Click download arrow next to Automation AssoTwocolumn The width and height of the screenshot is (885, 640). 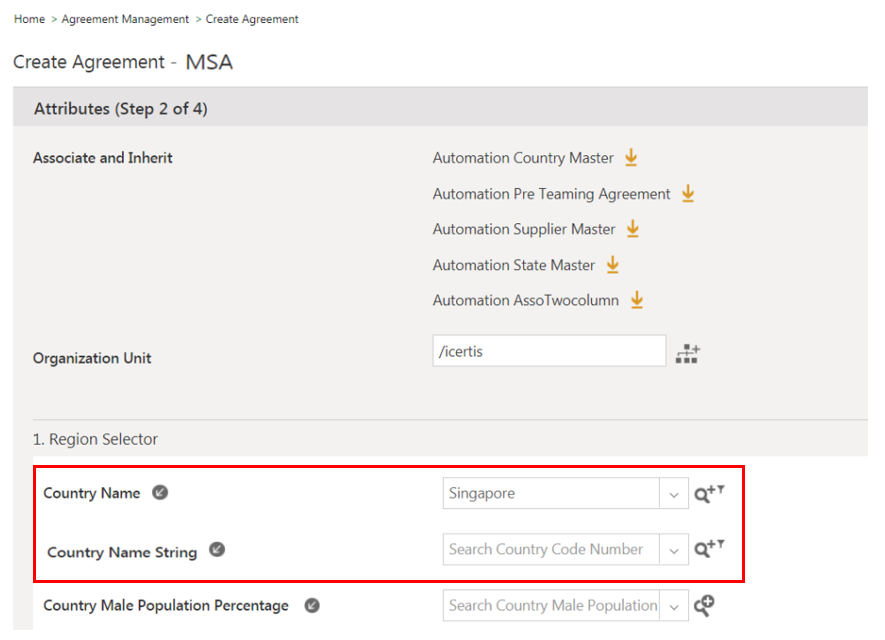pyautogui.click(x=636, y=300)
